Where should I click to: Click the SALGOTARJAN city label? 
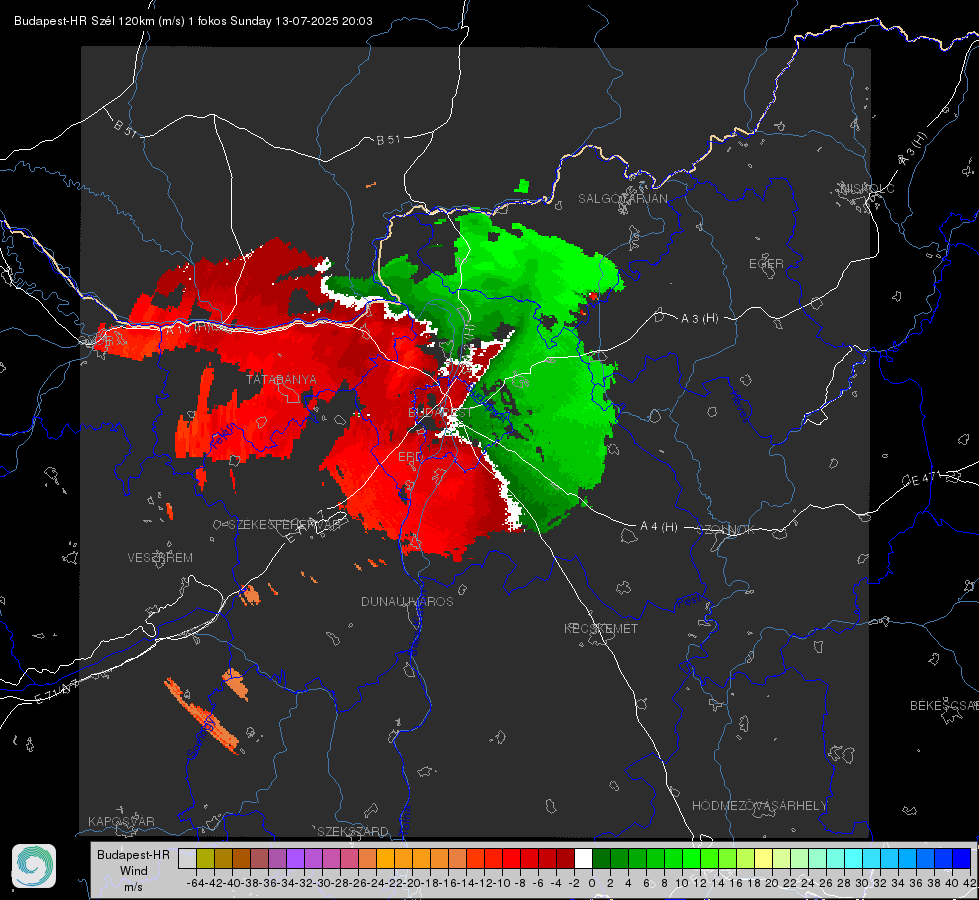pos(622,199)
